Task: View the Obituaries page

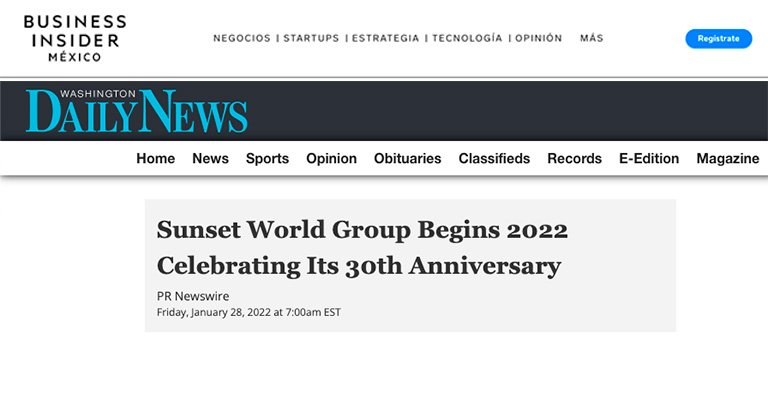Action: (407, 159)
